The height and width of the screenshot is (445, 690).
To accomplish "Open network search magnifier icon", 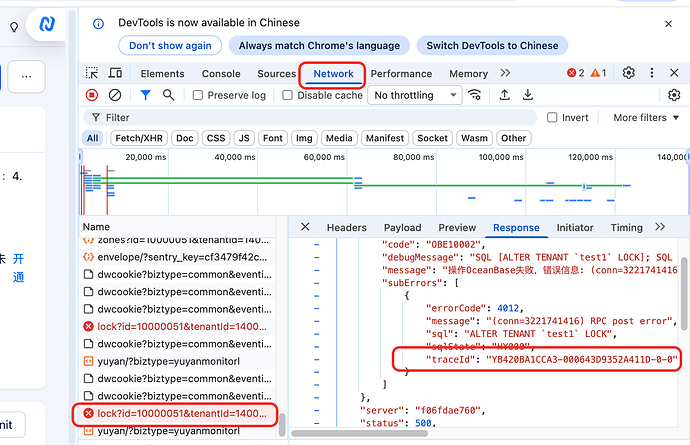I will [x=168, y=95].
